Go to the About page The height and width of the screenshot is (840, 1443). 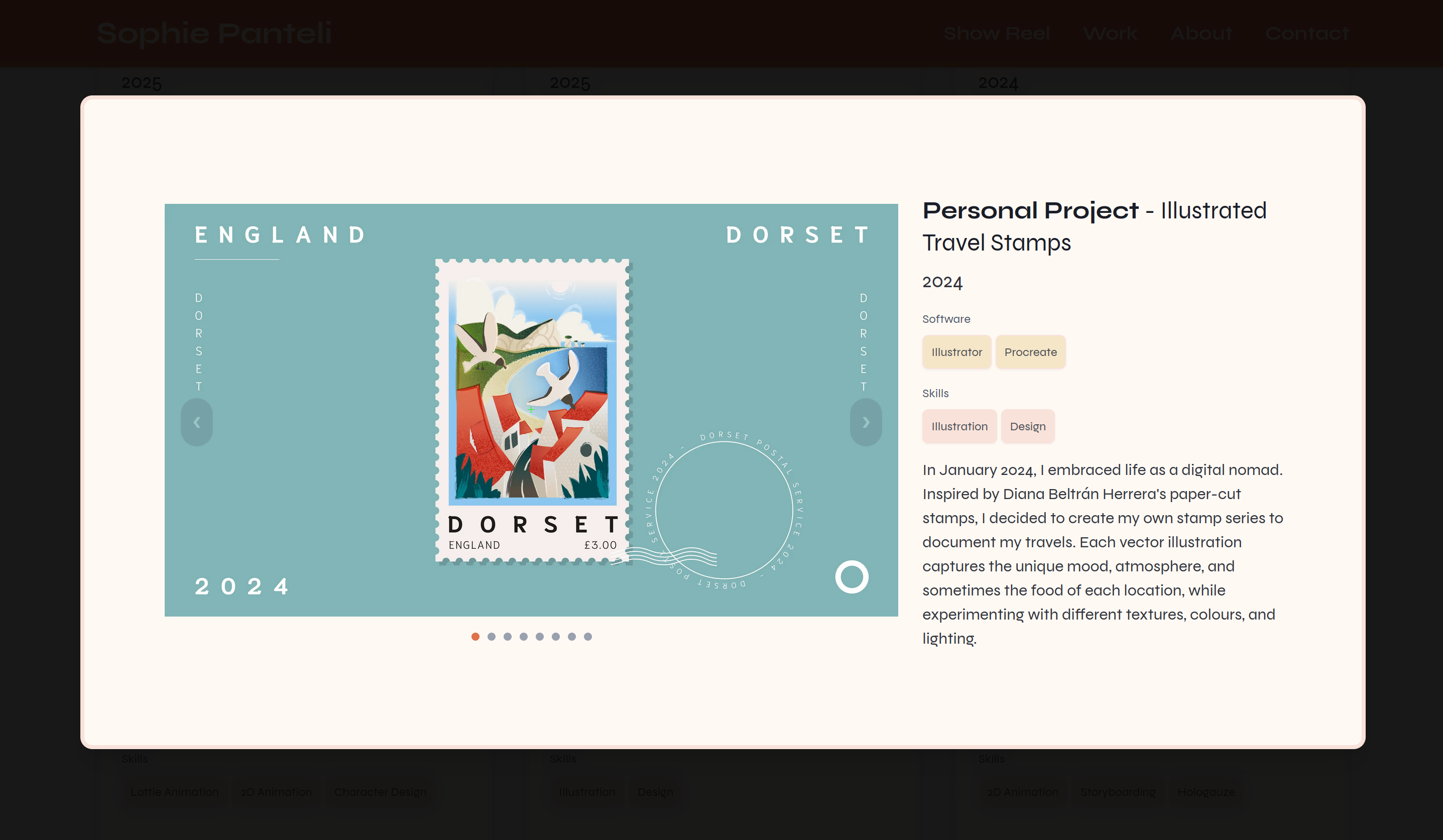click(1201, 33)
